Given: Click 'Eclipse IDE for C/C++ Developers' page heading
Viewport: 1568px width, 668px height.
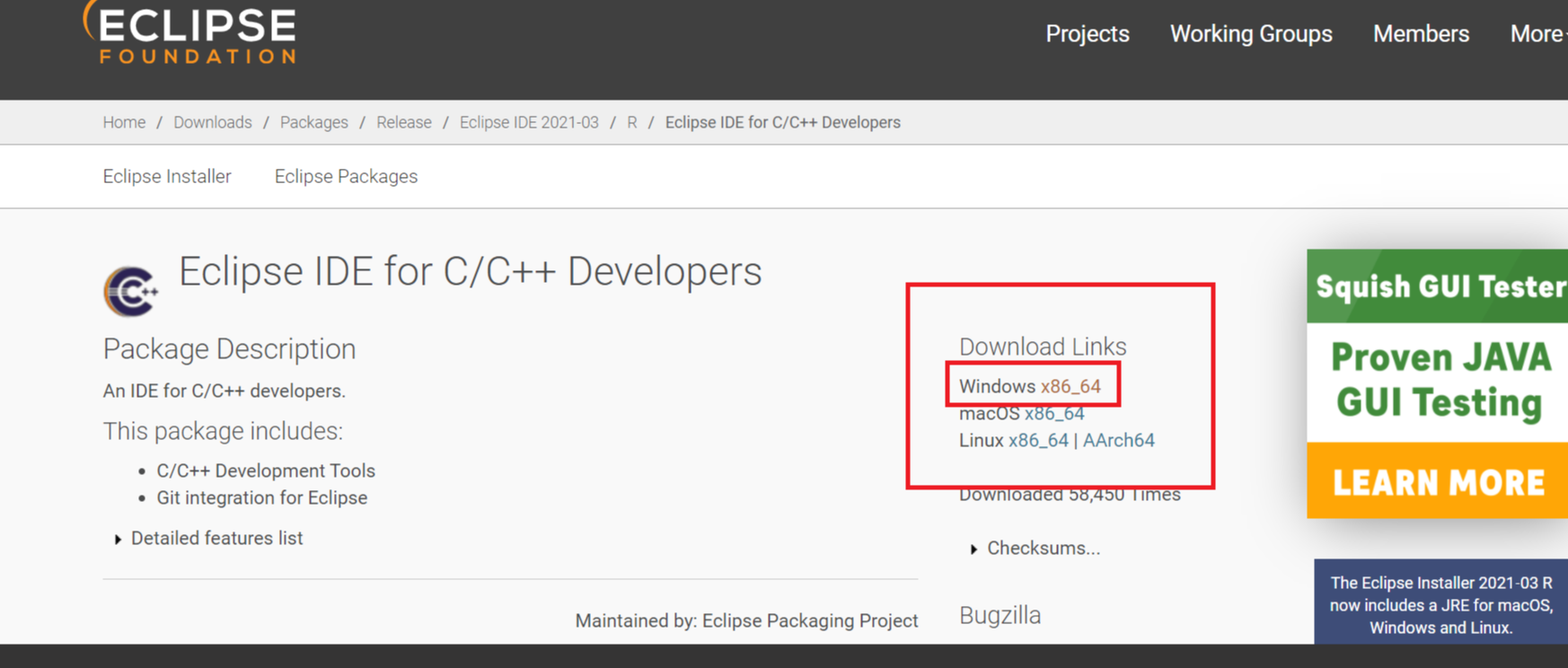Looking at the screenshot, I should [x=470, y=271].
